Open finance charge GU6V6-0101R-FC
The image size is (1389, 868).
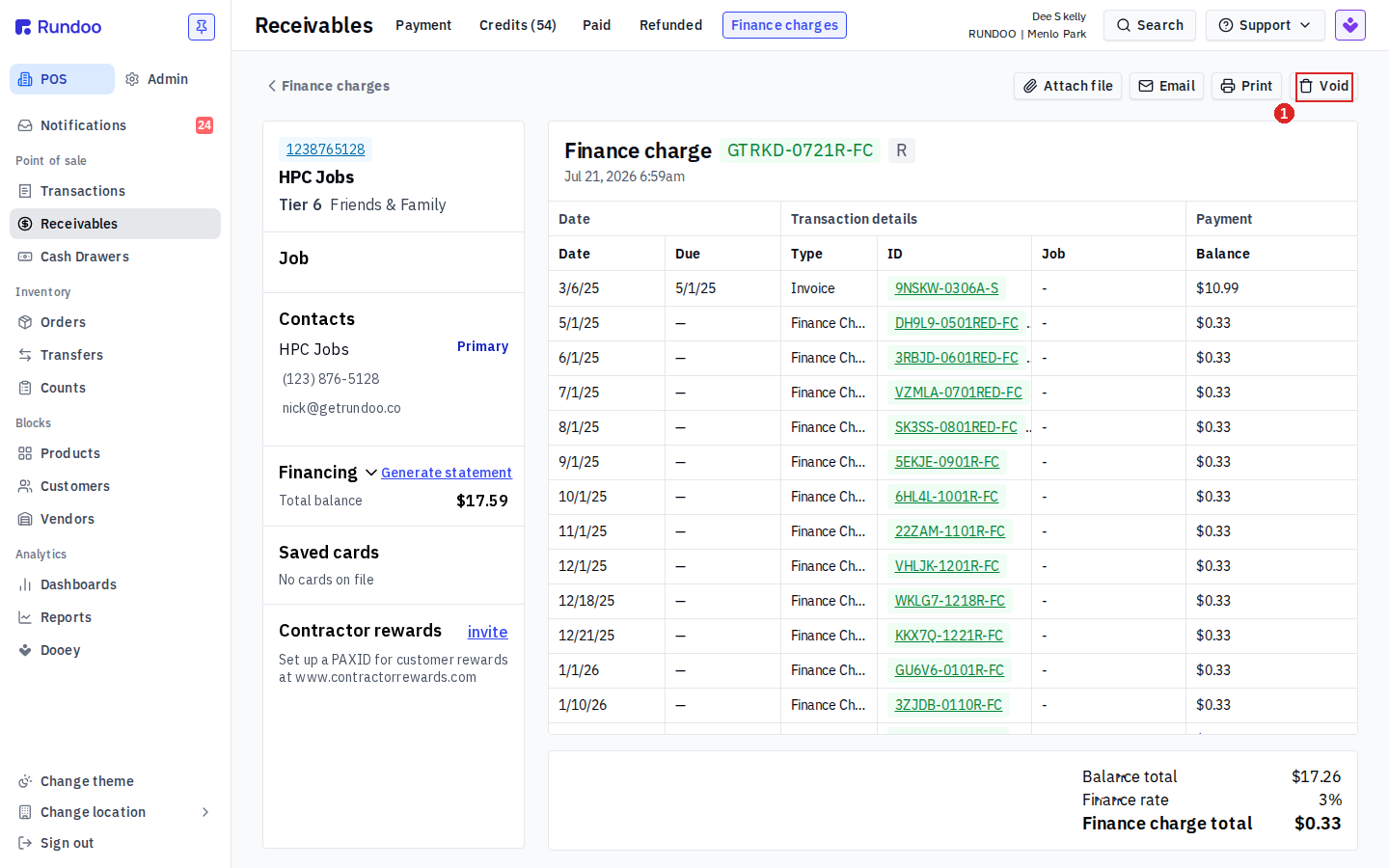[949, 670]
